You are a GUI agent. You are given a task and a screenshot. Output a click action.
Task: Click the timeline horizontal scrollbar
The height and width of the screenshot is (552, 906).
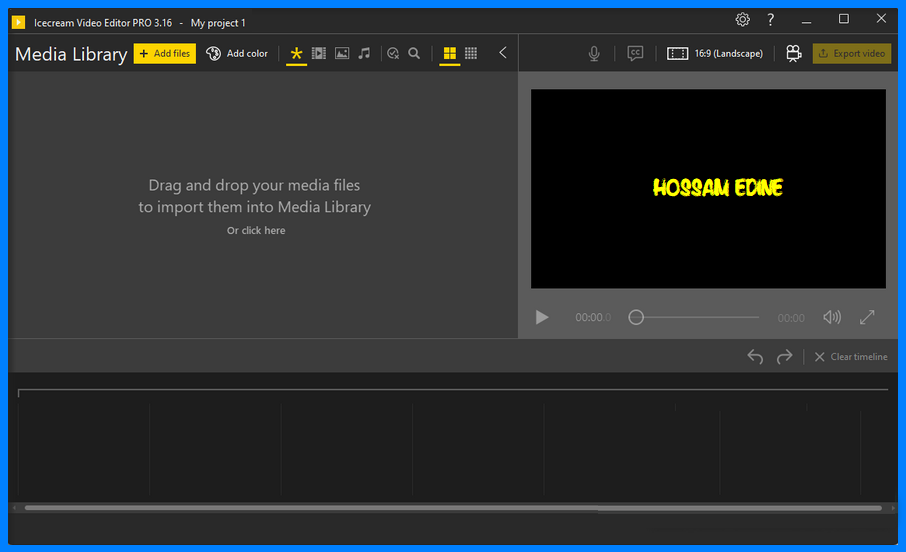pyautogui.click(x=453, y=508)
